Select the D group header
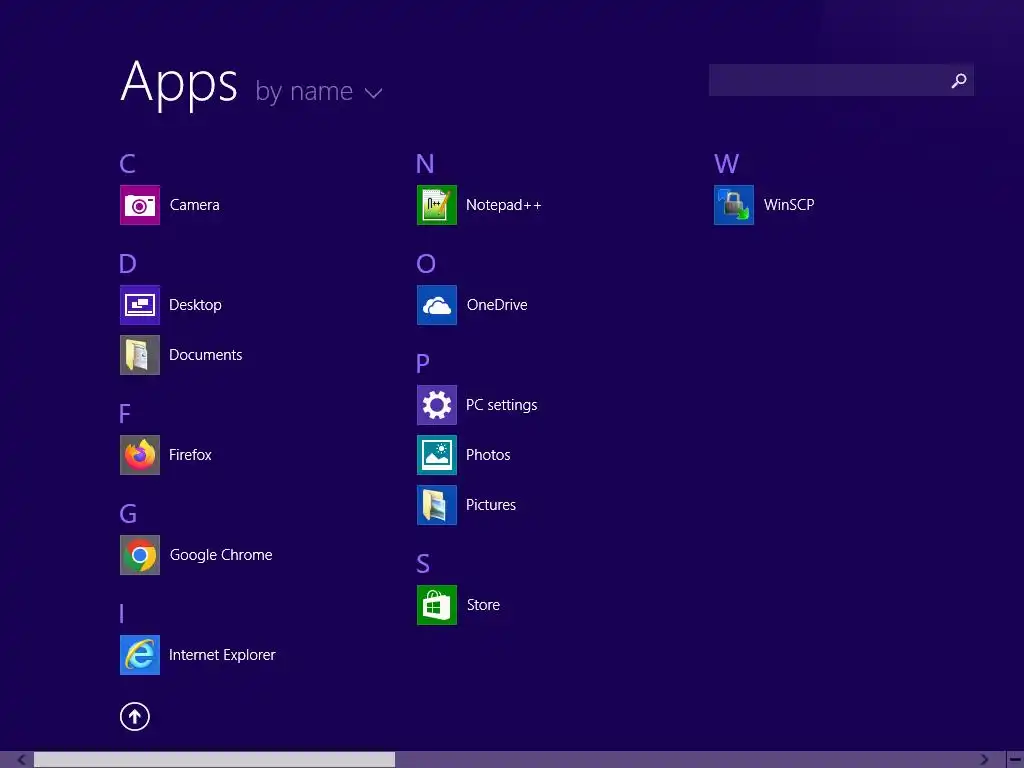Image resolution: width=1024 pixels, height=768 pixels. coord(128,264)
